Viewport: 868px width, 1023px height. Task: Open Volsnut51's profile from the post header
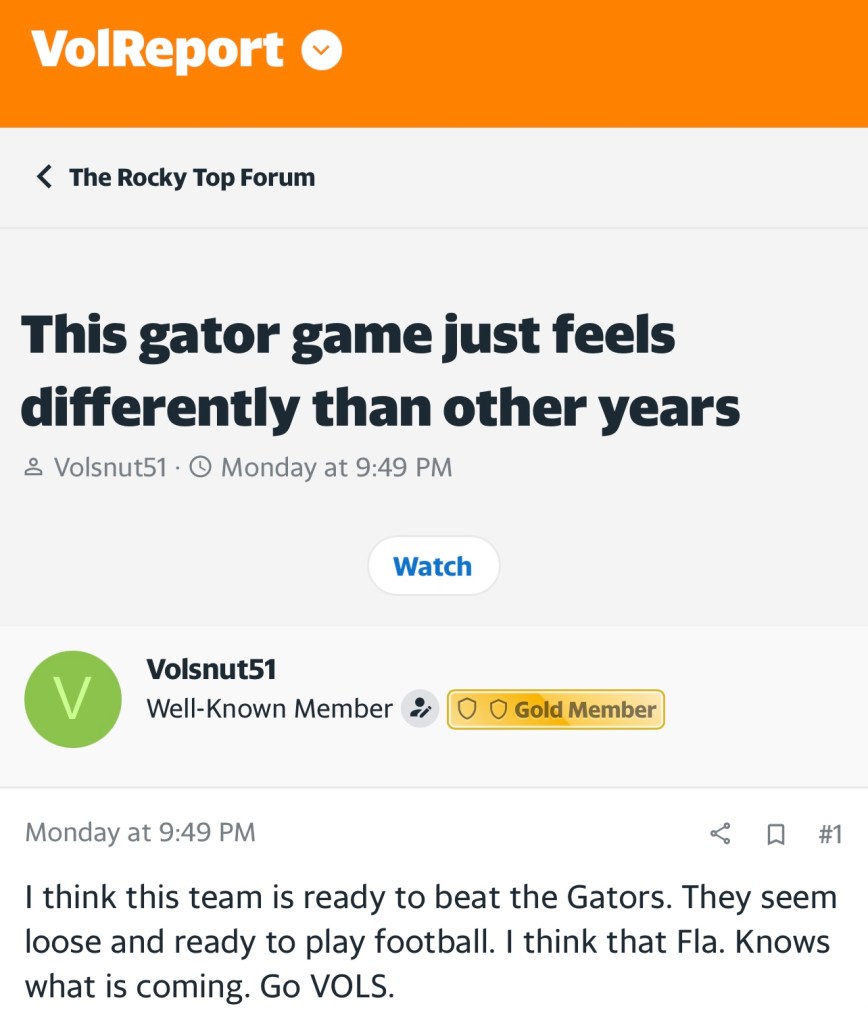[x=210, y=668]
